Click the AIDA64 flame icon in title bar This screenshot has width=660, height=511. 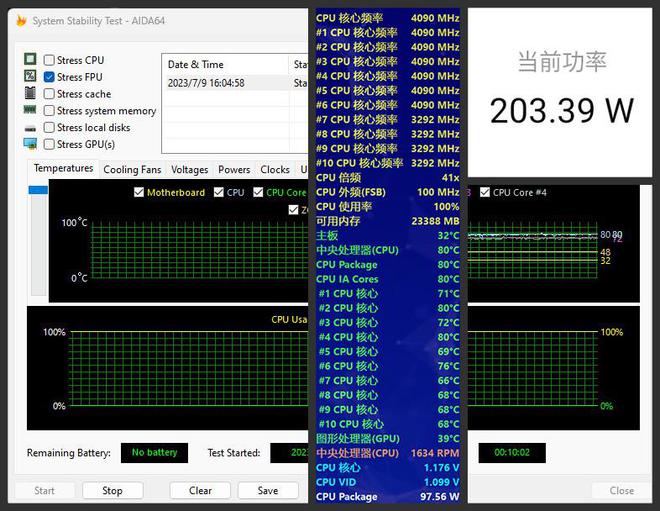click(x=21, y=20)
